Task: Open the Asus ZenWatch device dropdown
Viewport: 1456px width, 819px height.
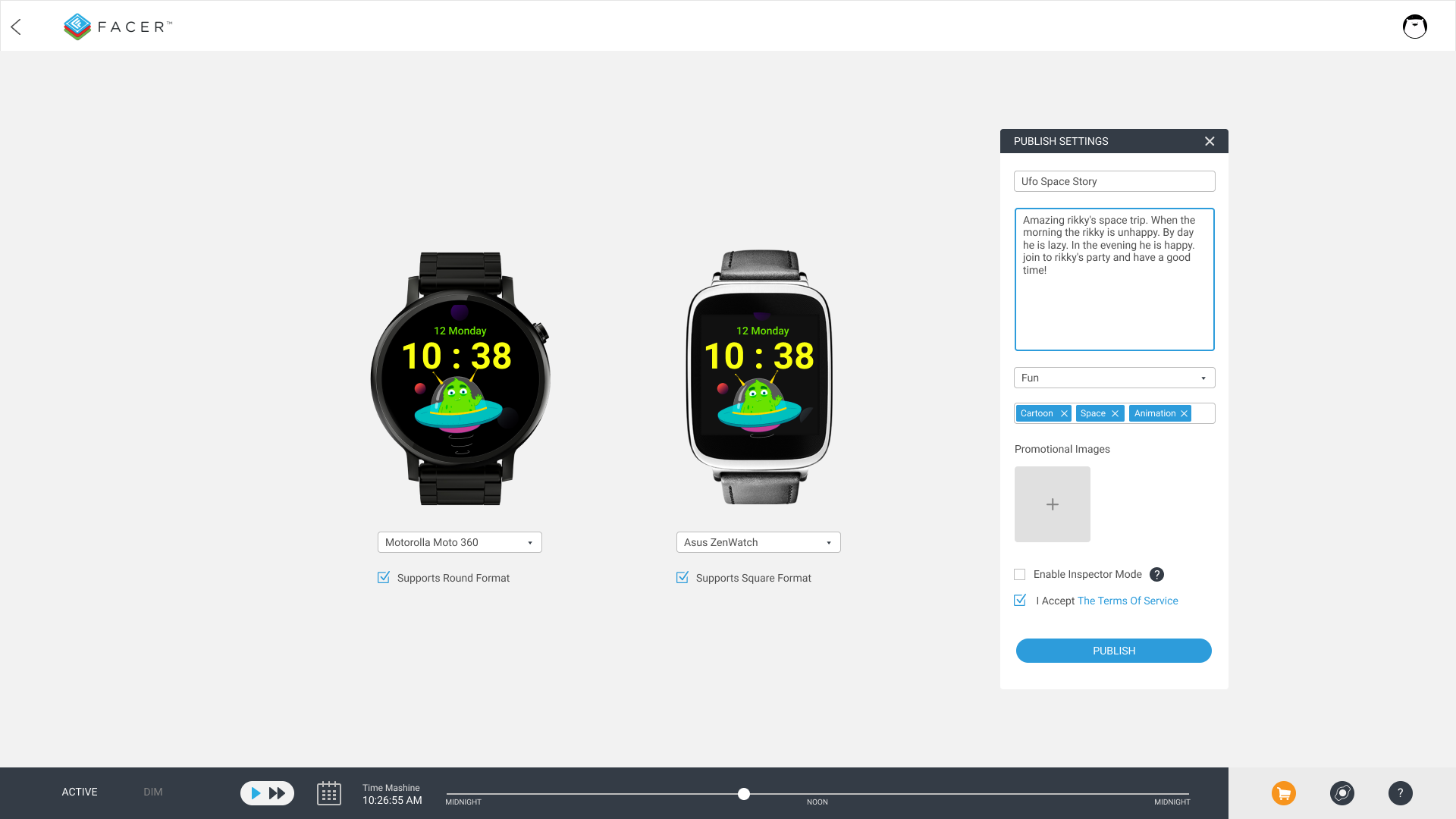Action: click(828, 542)
